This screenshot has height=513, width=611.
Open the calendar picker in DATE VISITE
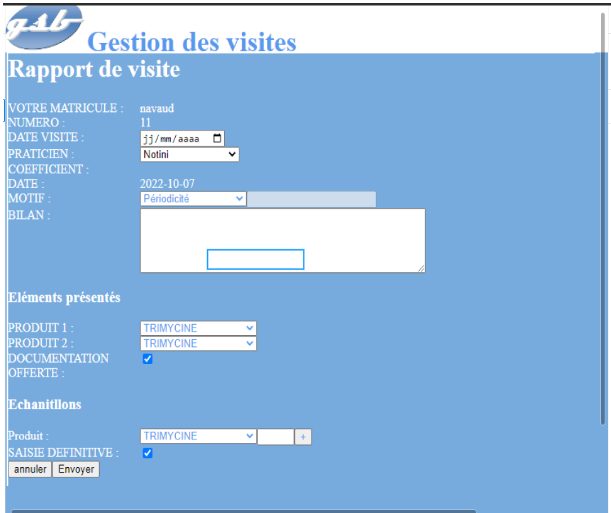(218, 139)
